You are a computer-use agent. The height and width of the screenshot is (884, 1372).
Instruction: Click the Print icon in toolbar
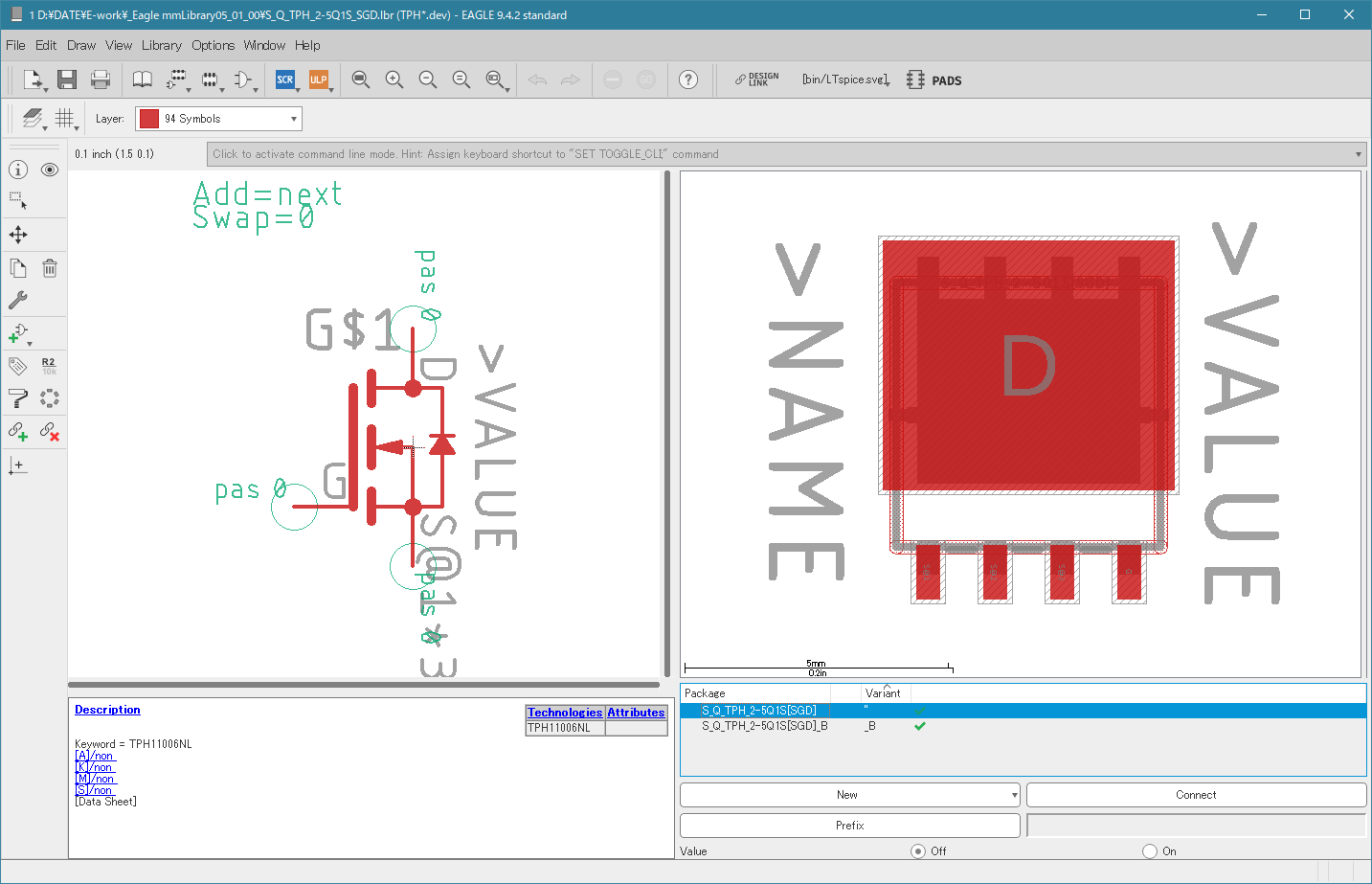101,79
